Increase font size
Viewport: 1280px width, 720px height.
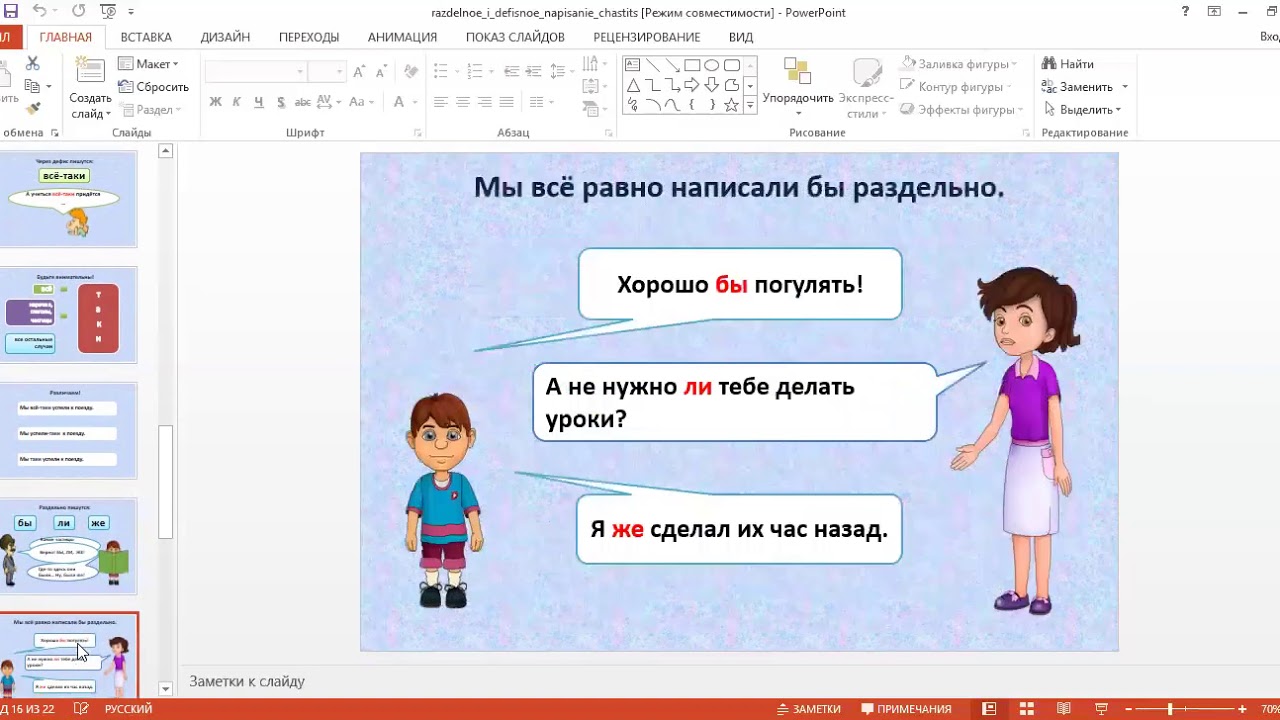[358, 72]
